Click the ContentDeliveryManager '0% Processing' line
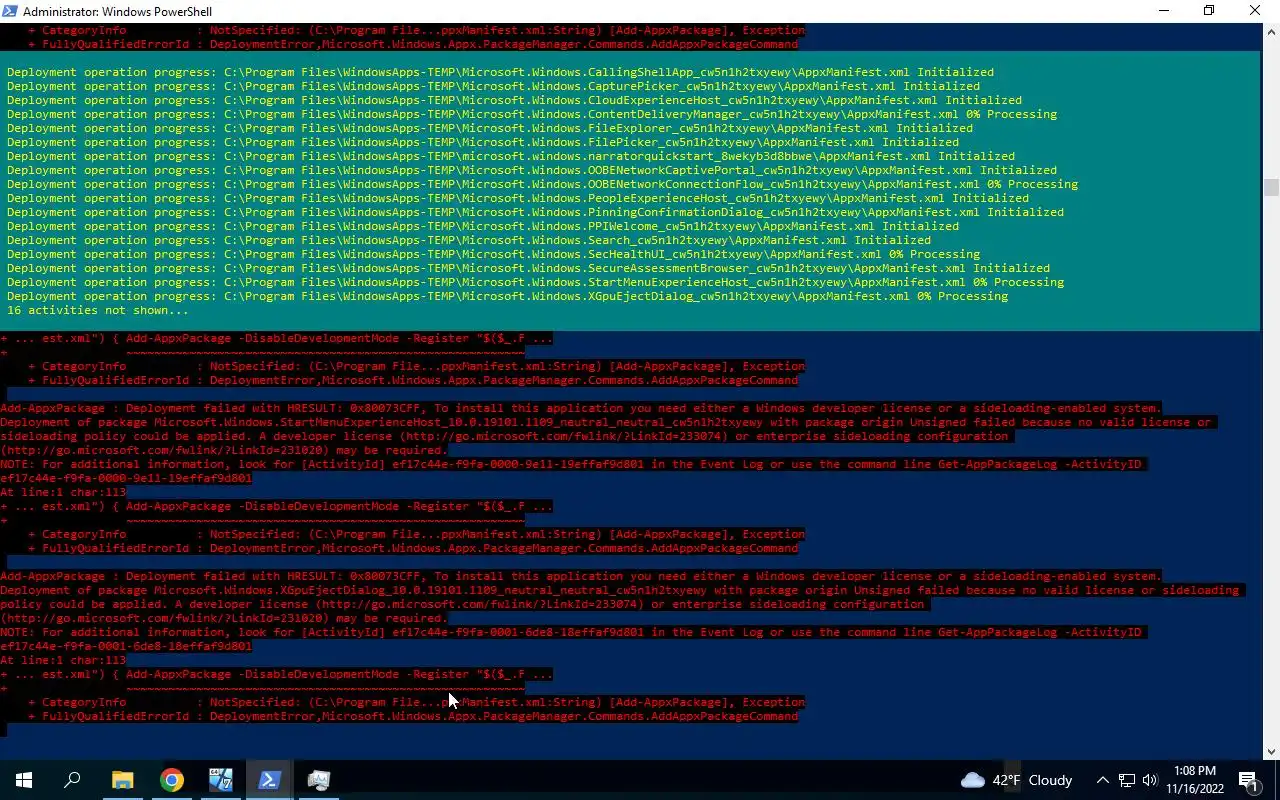This screenshot has width=1280, height=800. pos(532,114)
